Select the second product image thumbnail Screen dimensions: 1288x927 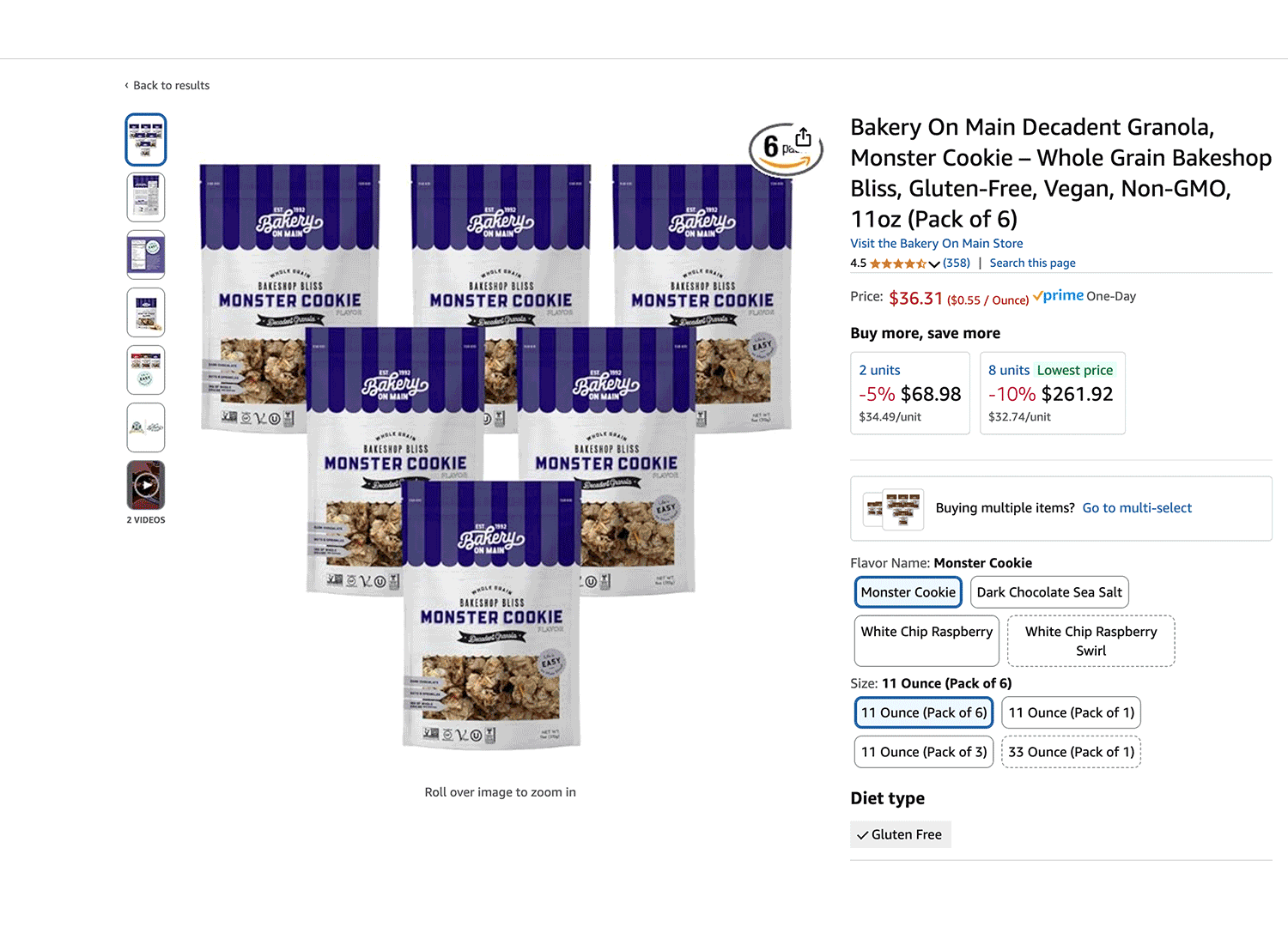146,197
